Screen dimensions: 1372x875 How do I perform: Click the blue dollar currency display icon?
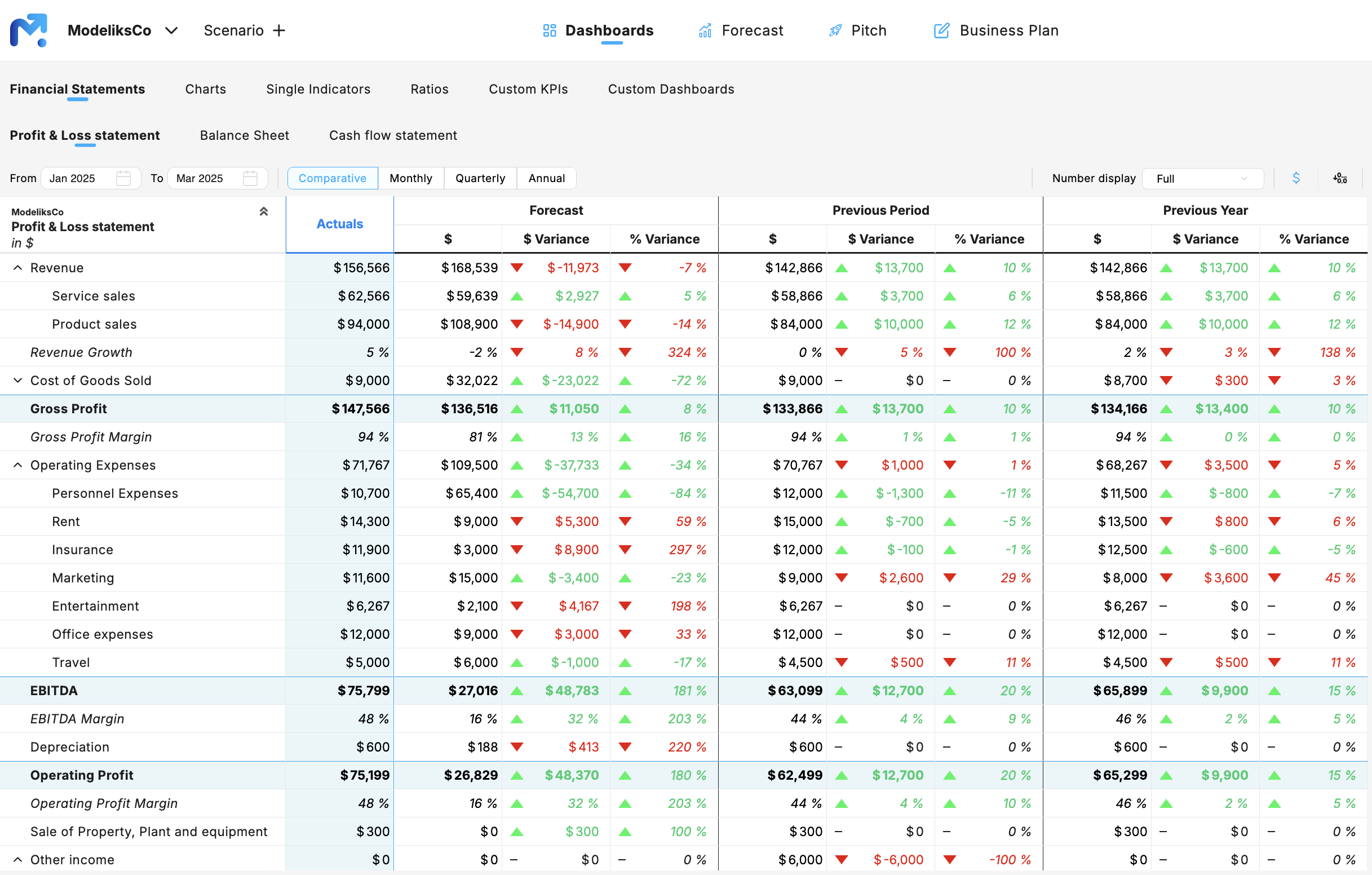pos(1296,178)
